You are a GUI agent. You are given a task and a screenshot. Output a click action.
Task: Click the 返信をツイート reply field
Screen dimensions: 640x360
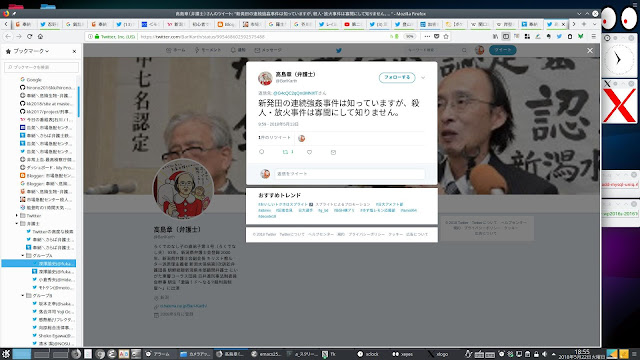point(349,174)
